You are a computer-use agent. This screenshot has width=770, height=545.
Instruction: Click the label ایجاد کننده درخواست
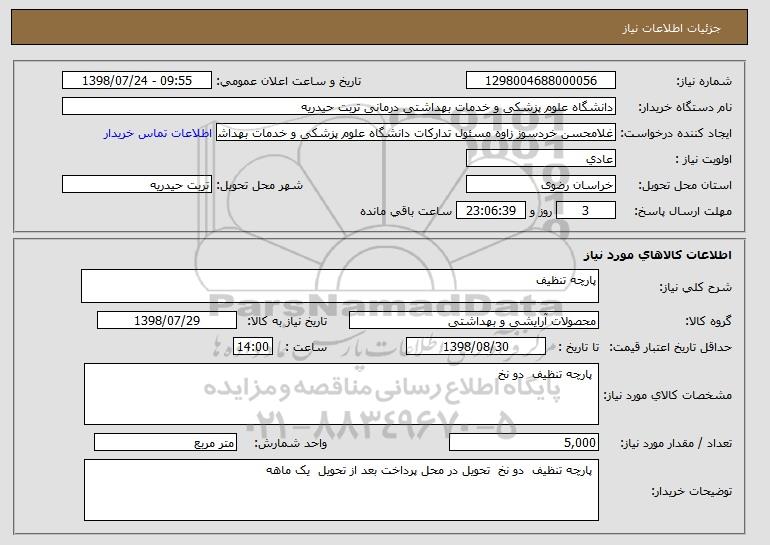point(676,134)
